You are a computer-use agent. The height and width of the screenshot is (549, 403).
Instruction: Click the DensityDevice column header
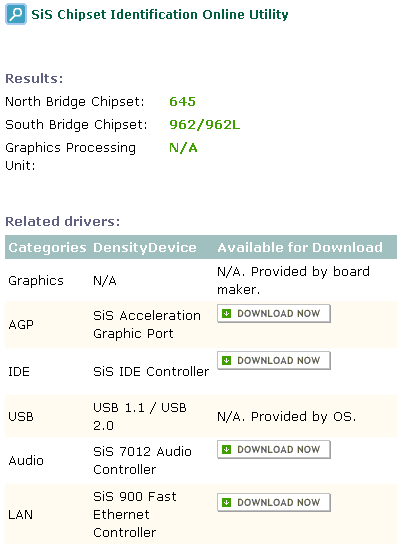145,248
